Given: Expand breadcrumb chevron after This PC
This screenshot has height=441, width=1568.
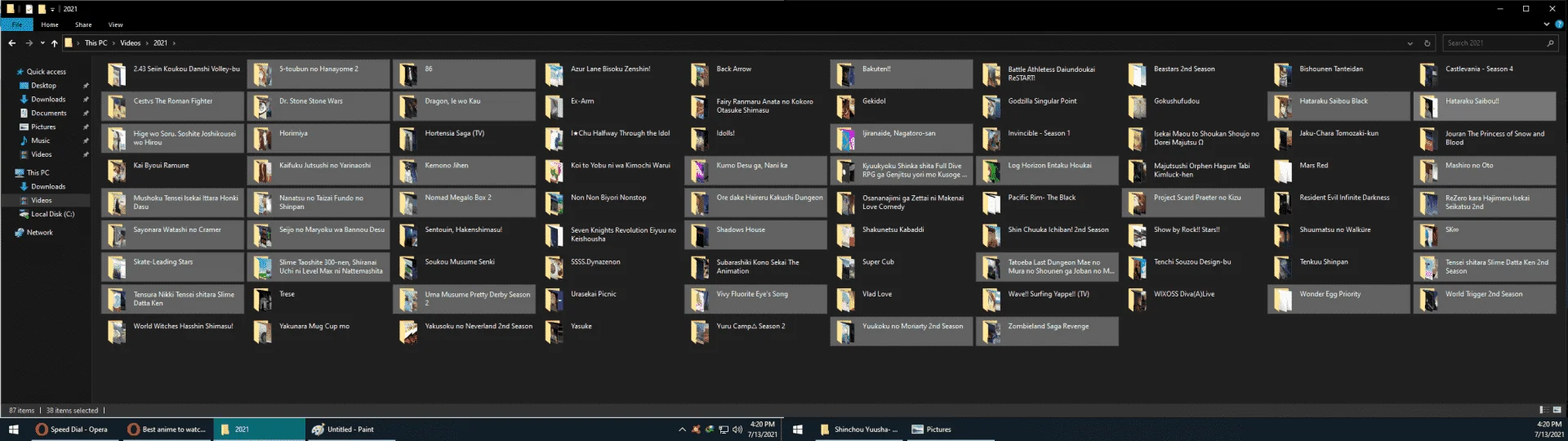Looking at the screenshot, I should tap(114, 43).
